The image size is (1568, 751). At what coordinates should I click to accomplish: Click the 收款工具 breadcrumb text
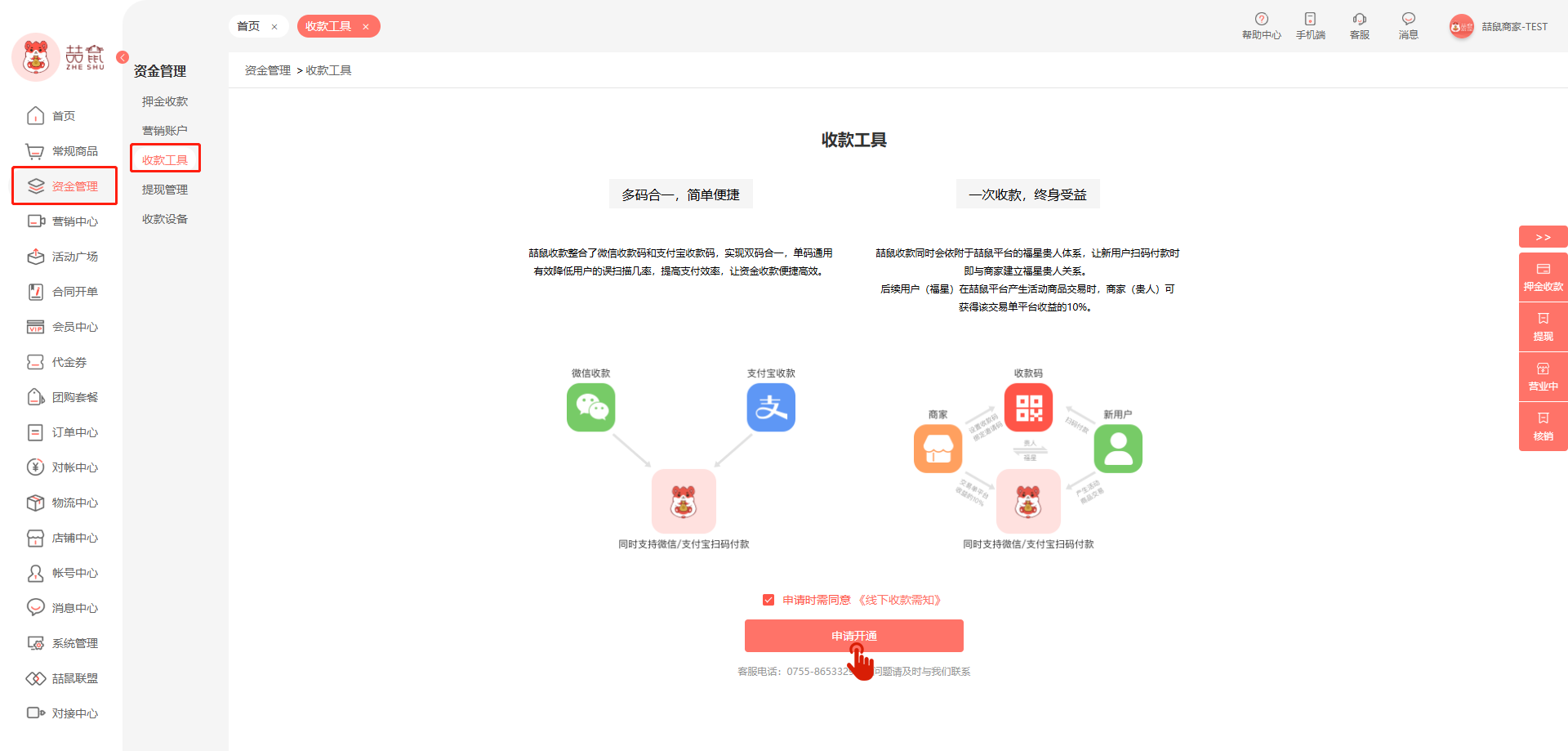(x=328, y=70)
